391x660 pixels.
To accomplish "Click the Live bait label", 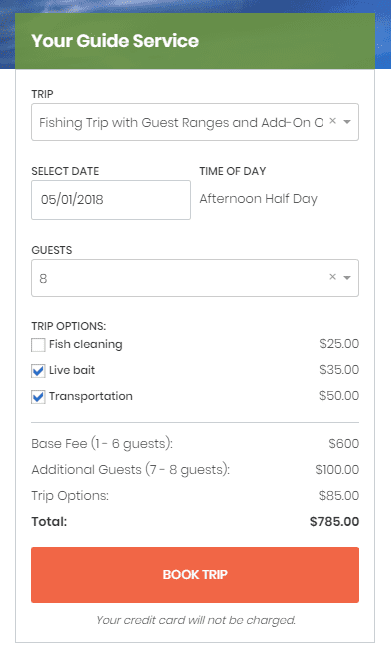I will 72,370.
